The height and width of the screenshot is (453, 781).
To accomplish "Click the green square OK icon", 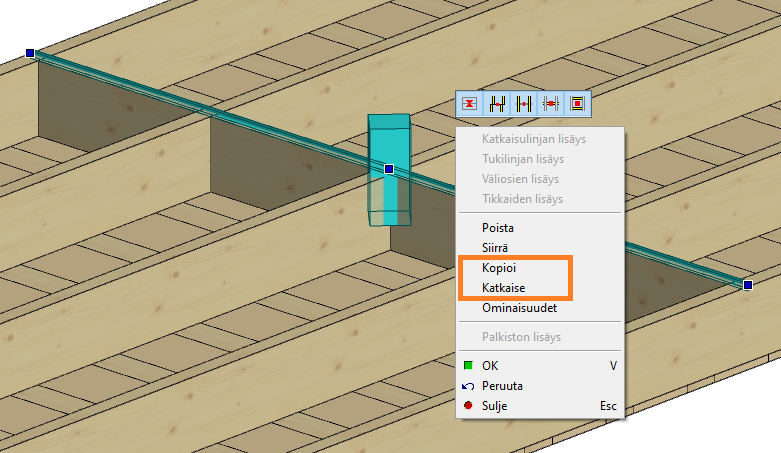I will coord(468,366).
